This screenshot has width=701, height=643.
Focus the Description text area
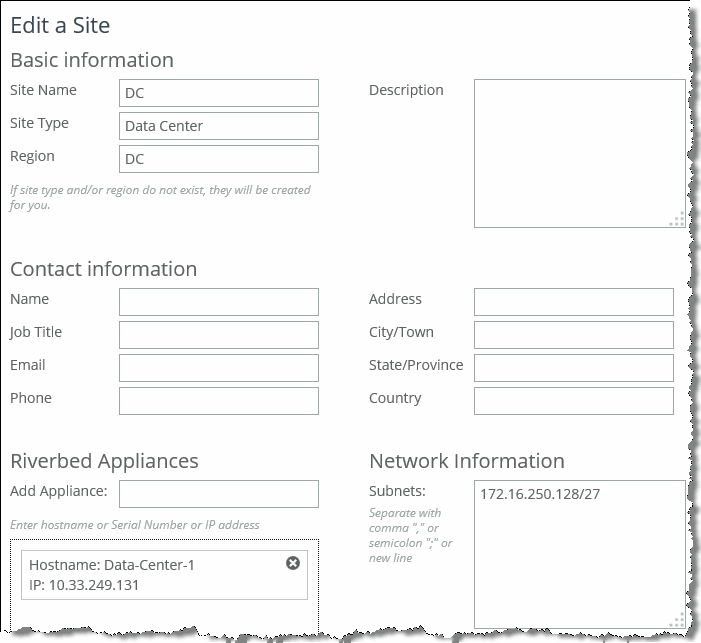pyautogui.click(x=578, y=153)
